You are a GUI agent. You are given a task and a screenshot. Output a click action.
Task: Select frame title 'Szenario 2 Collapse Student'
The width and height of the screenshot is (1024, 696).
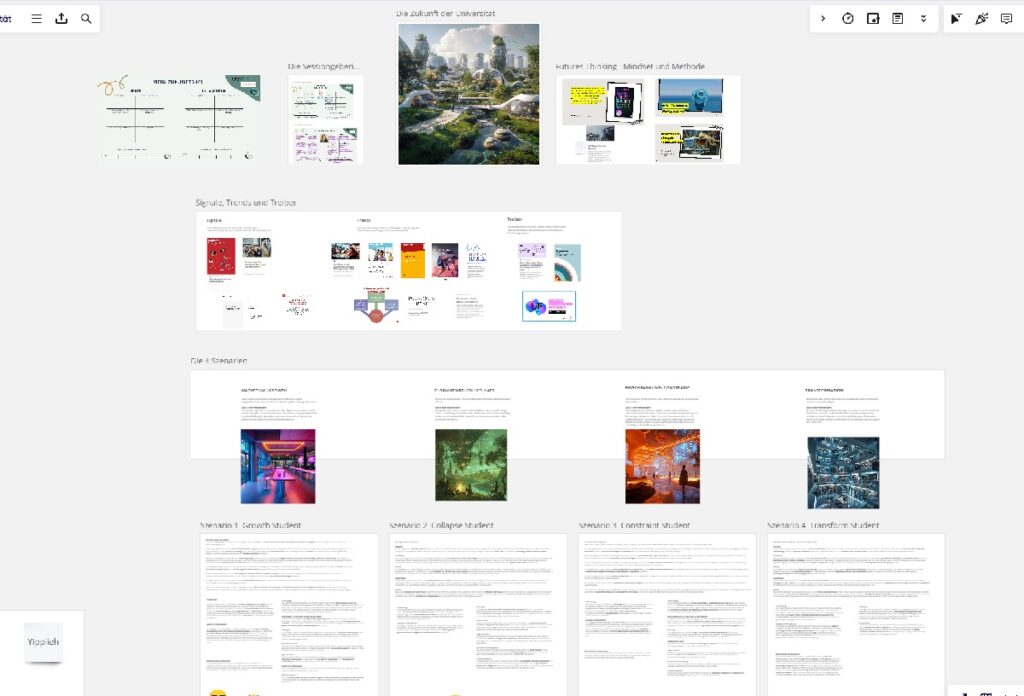pos(441,525)
